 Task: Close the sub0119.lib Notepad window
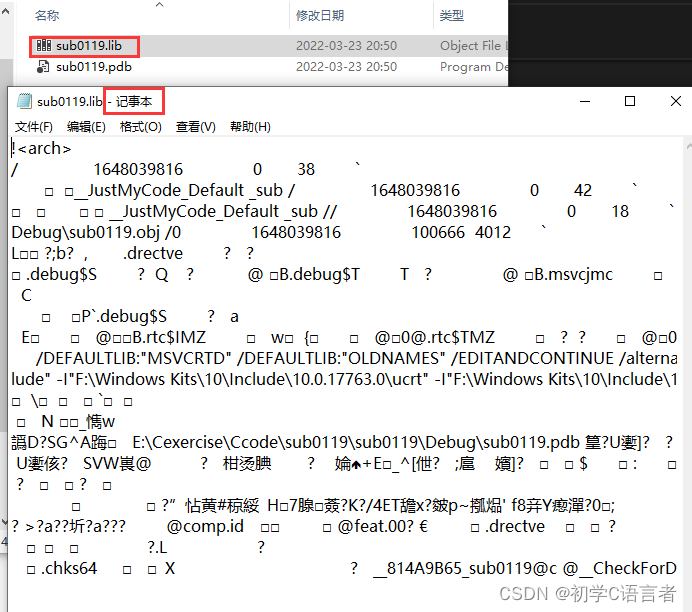click(x=673, y=101)
